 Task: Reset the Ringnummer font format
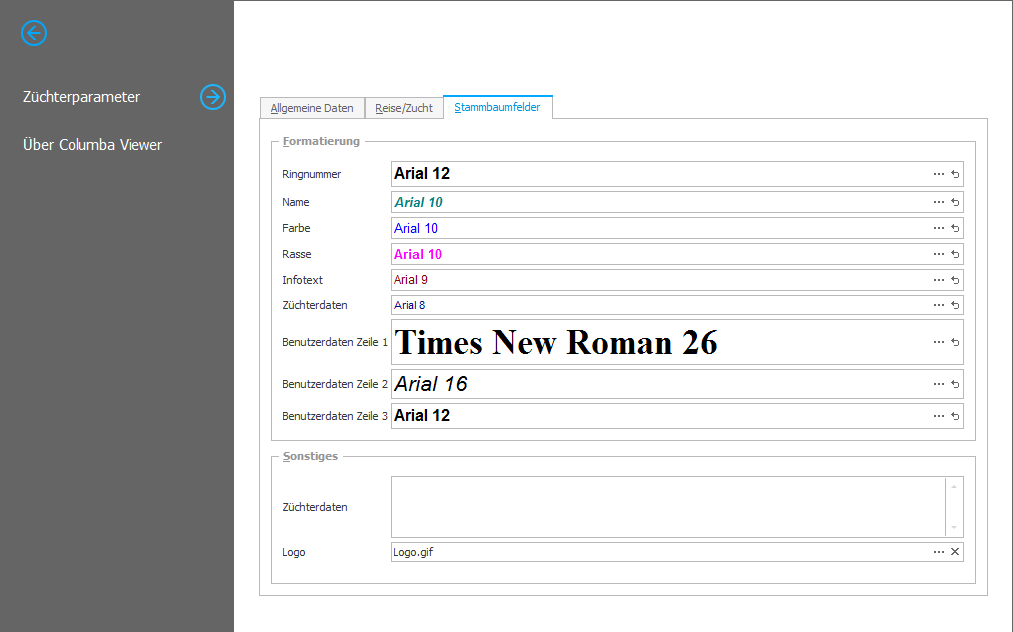(x=955, y=174)
